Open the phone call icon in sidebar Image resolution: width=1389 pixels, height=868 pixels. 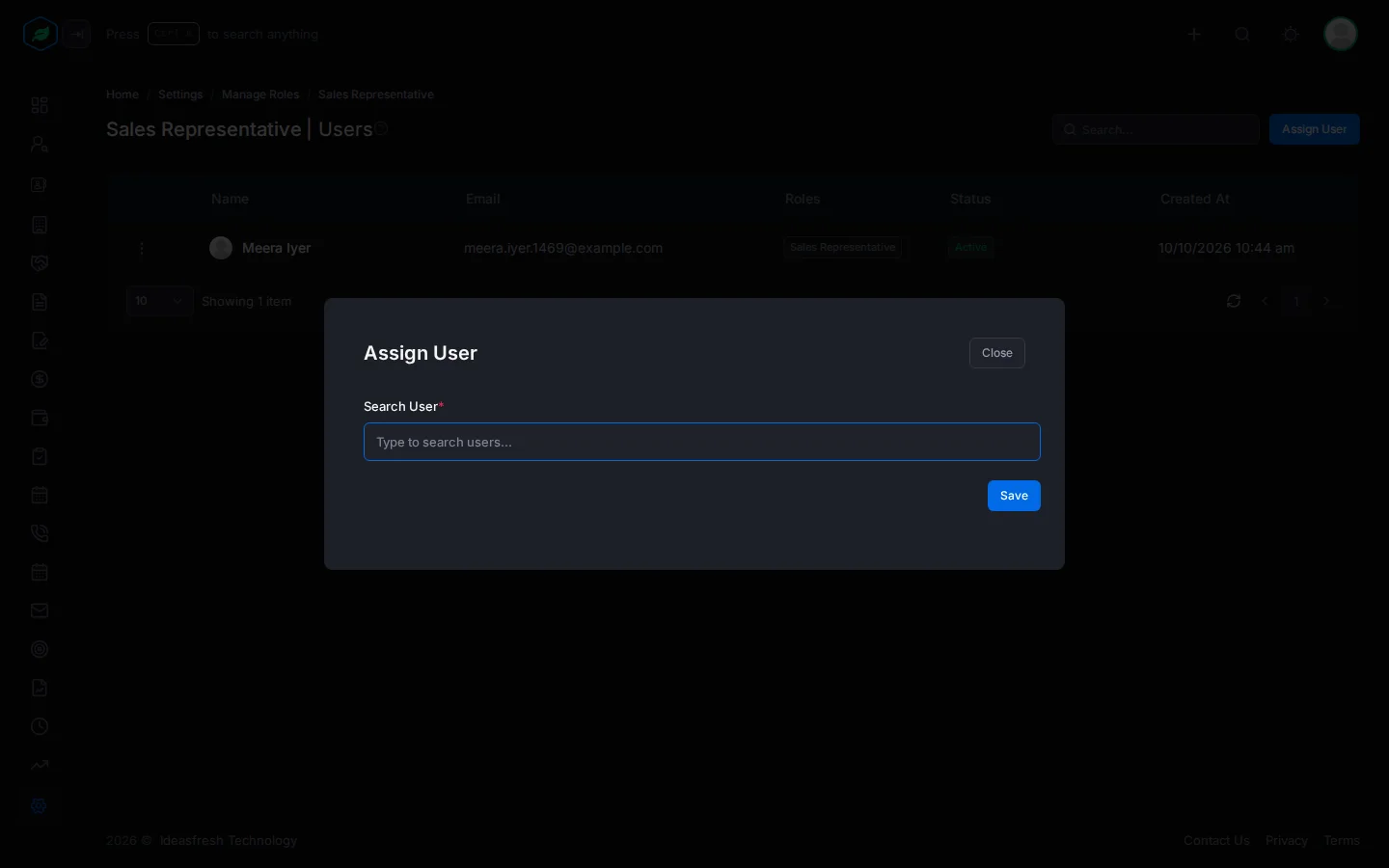[40, 533]
